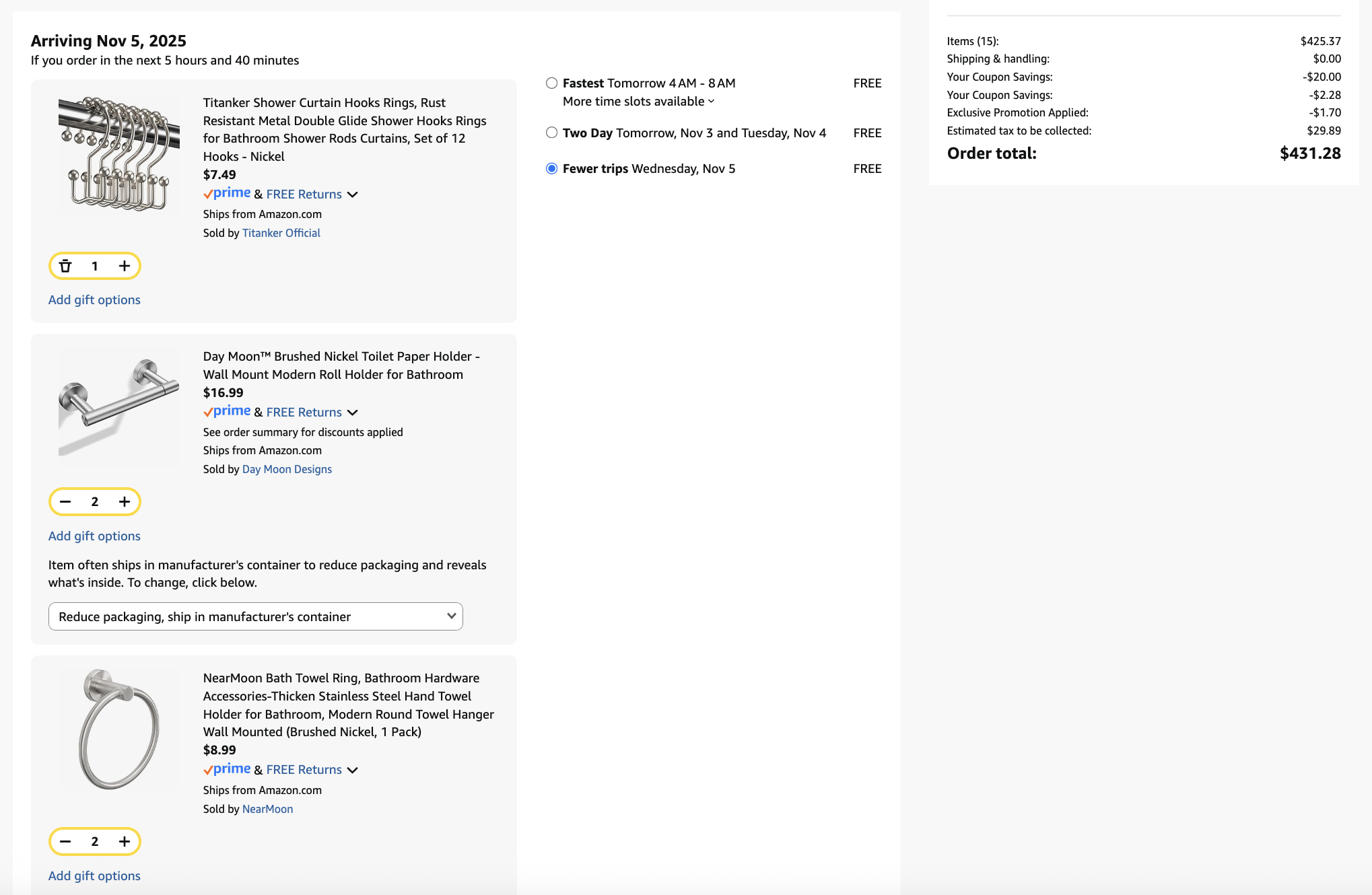Screen dimensions: 1372x895
Task: Open NearMoon seller link
Action: 267,809
